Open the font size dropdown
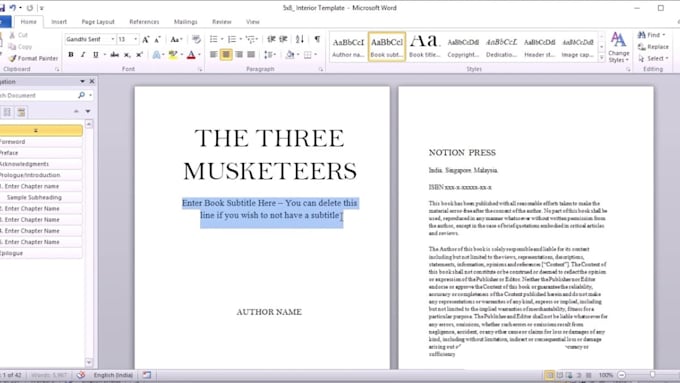Screen dimensions: 680x383 pyautogui.click(x=135, y=39)
